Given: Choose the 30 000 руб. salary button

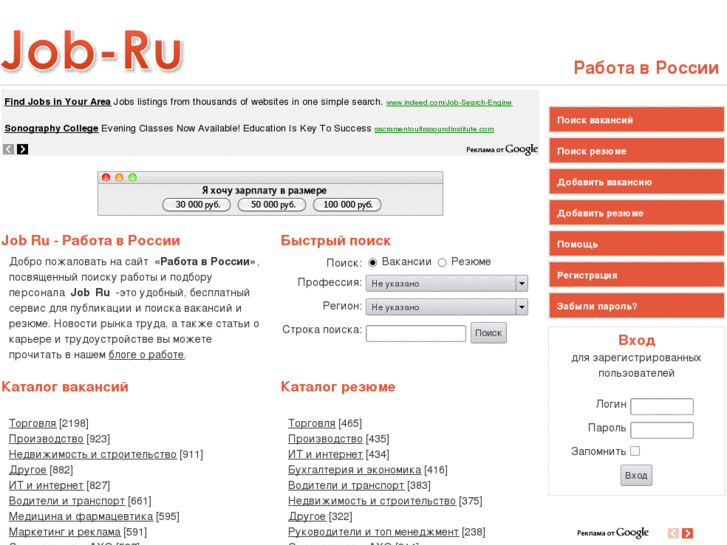Looking at the screenshot, I should pyautogui.click(x=197, y=205).
